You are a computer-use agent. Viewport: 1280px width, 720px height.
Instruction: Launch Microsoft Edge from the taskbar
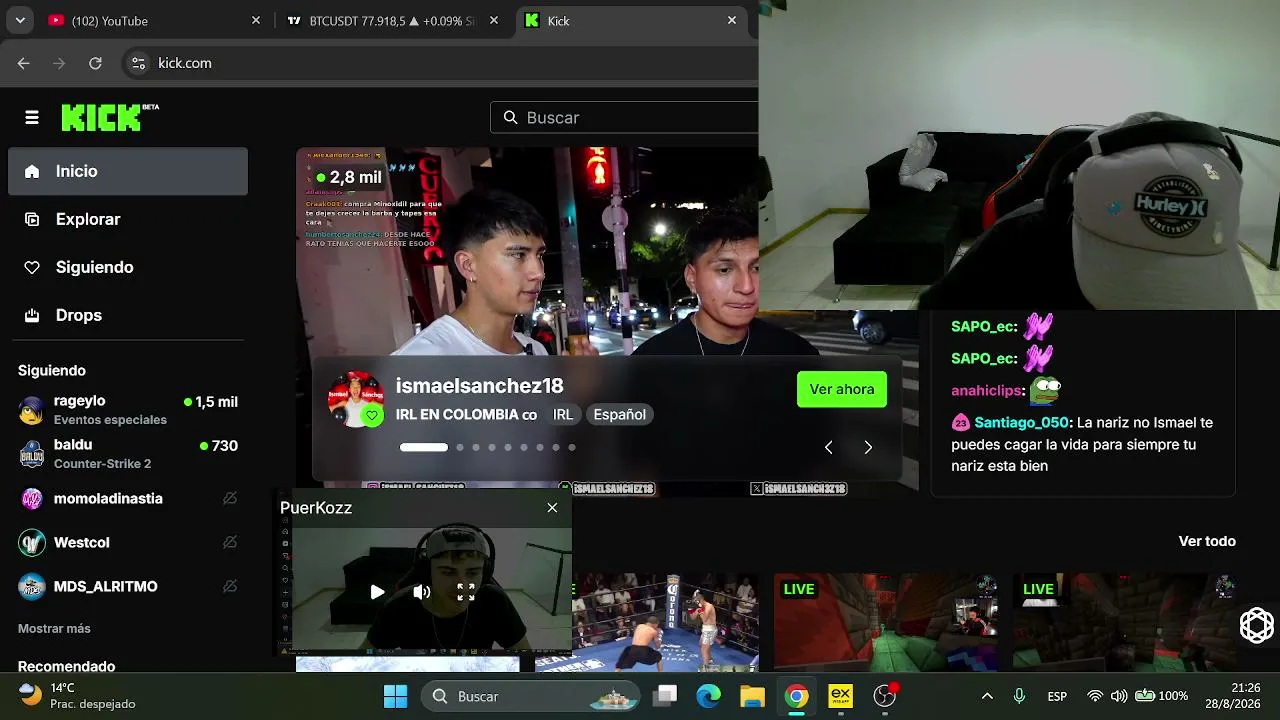click(x=709, y=696)
